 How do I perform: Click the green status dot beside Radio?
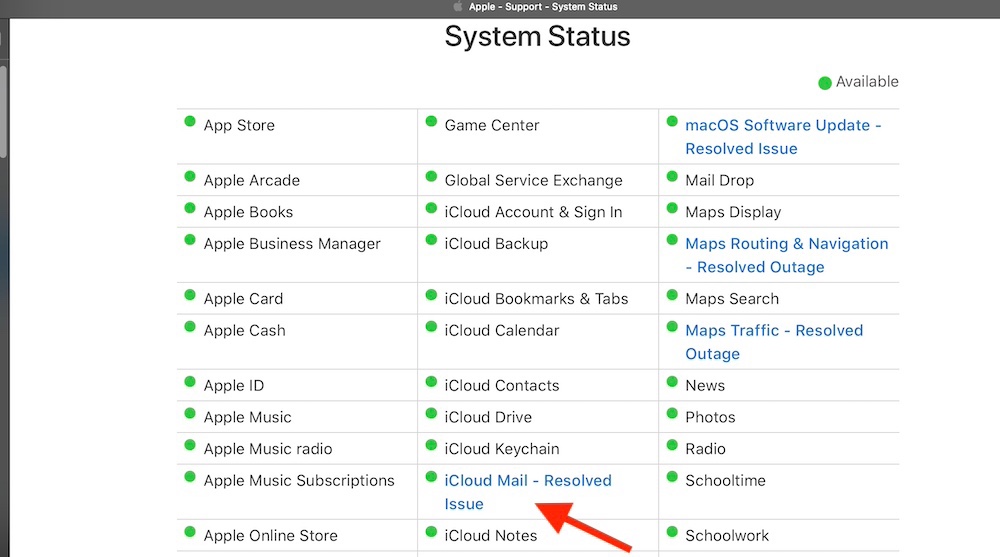[x=672, y=445]
